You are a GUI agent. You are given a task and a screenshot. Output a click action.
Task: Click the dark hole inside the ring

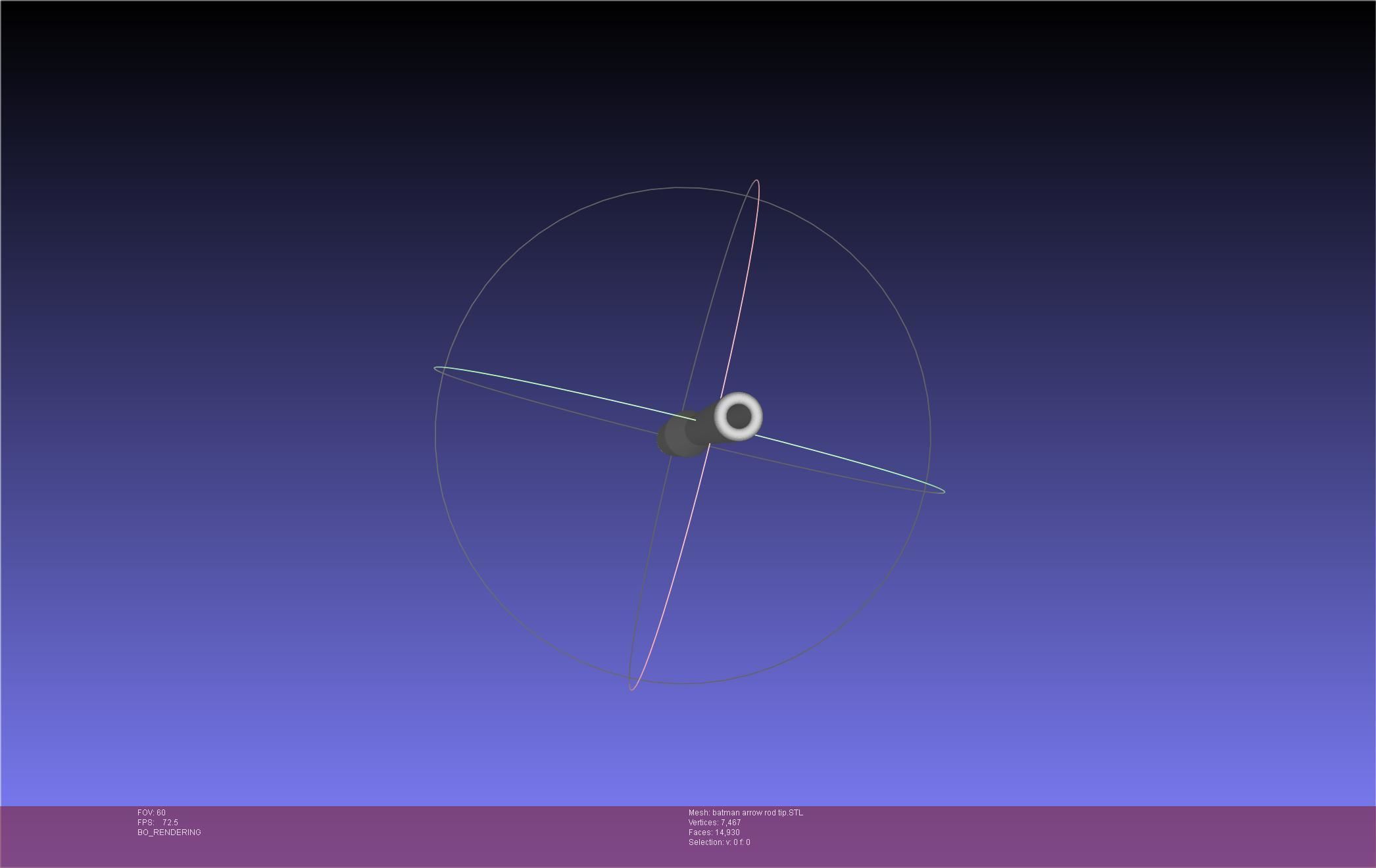click(739, 416)
